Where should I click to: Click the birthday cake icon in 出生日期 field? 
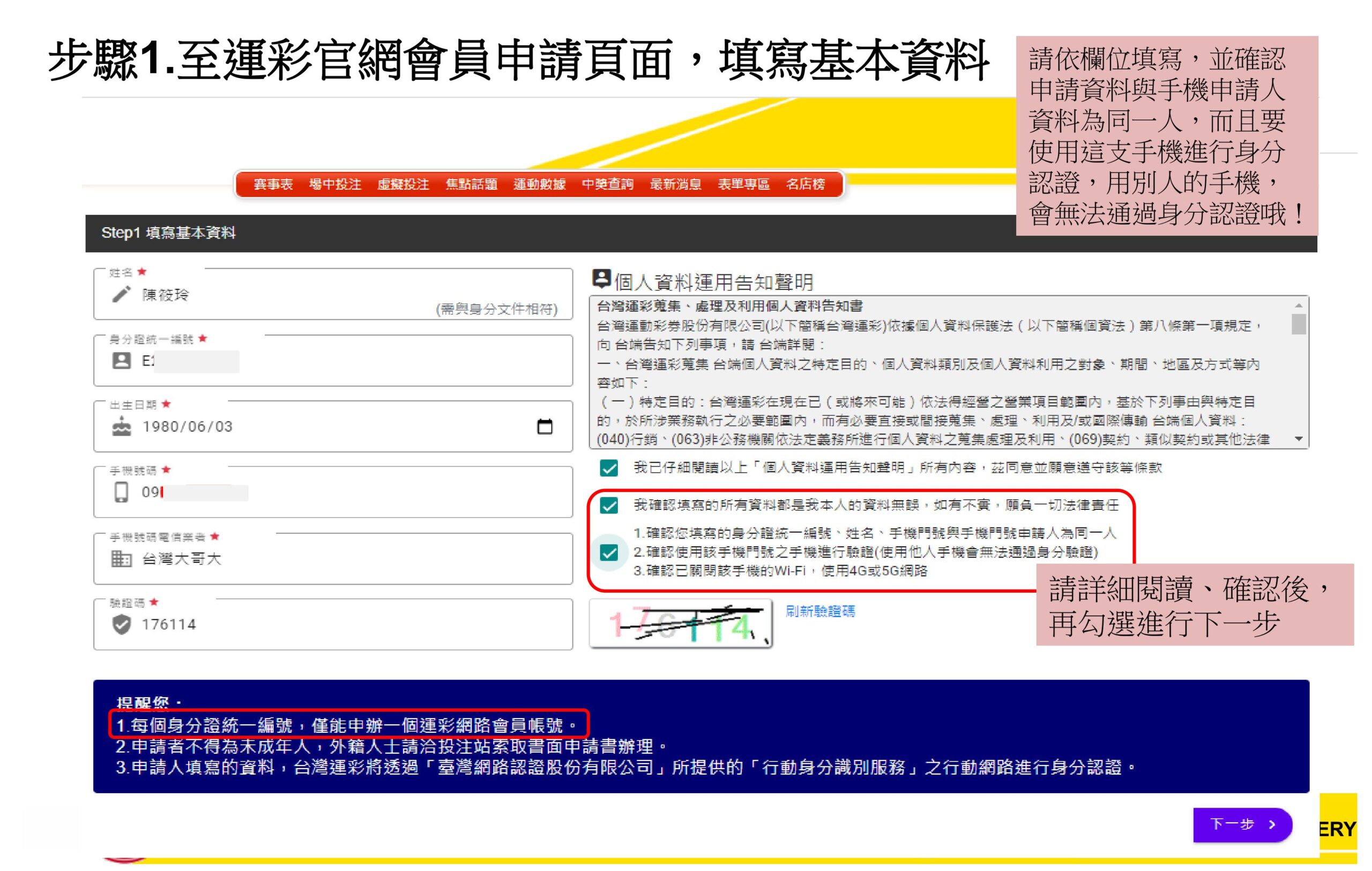[121, 426]
